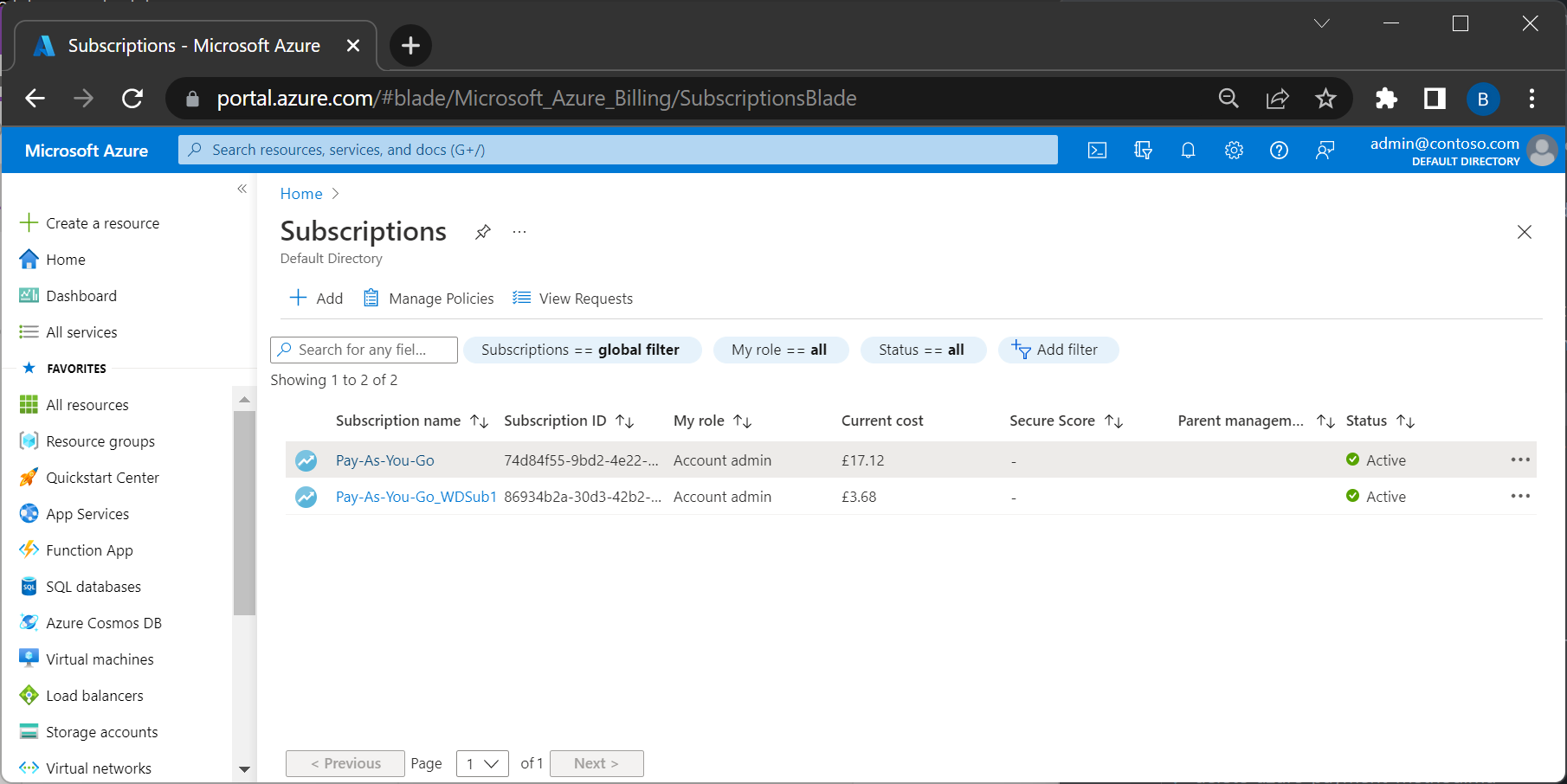
Task: Open the portal settings gear
Action: click(1234, 151)
